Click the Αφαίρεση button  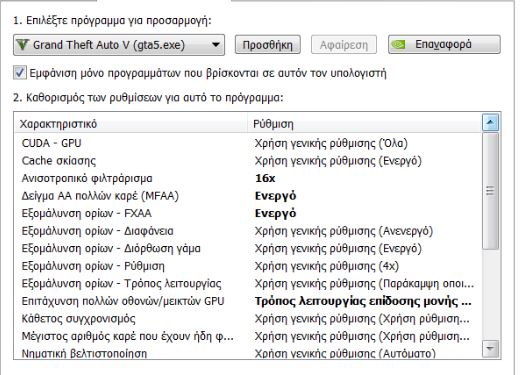pyautogui.click(x=344, y=45)
